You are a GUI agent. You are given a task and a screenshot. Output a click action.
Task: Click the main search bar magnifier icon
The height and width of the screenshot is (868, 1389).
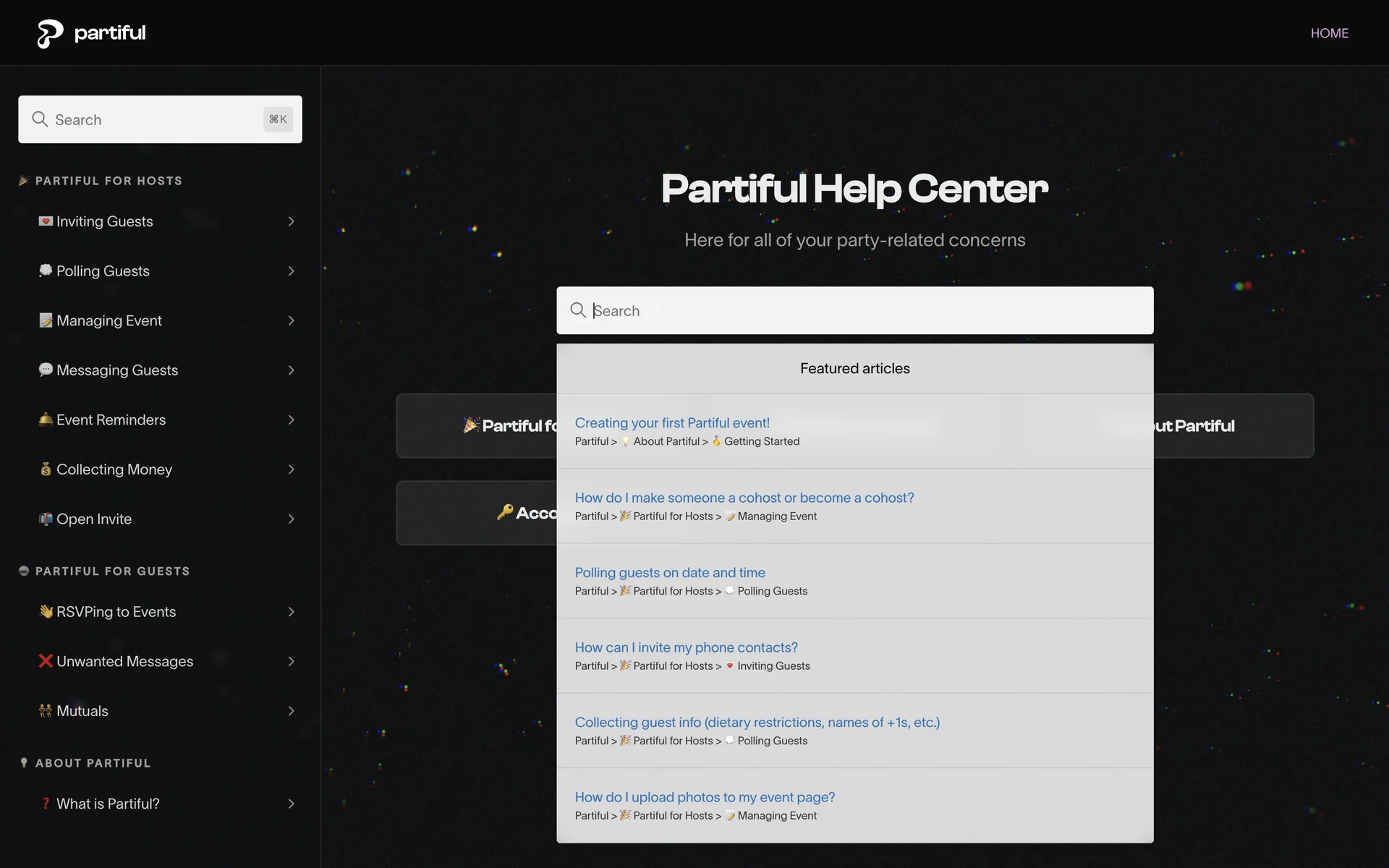click(577, 310)
